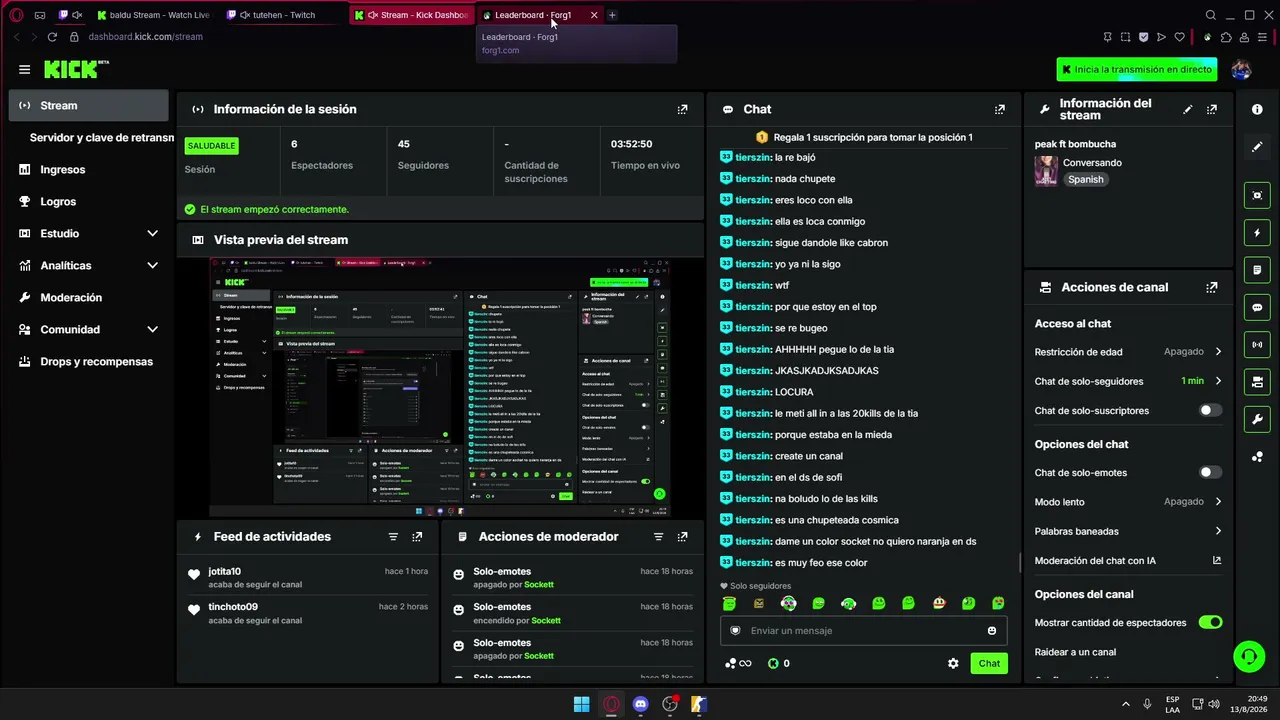Switch to baldu Stream browser tab
The height and width of the screenshot is (720, 1280).
click(x=153, y=15)
